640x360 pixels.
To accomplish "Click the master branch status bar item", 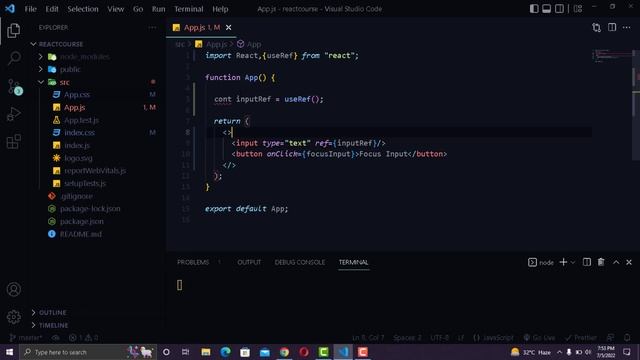I will (26, 338).
